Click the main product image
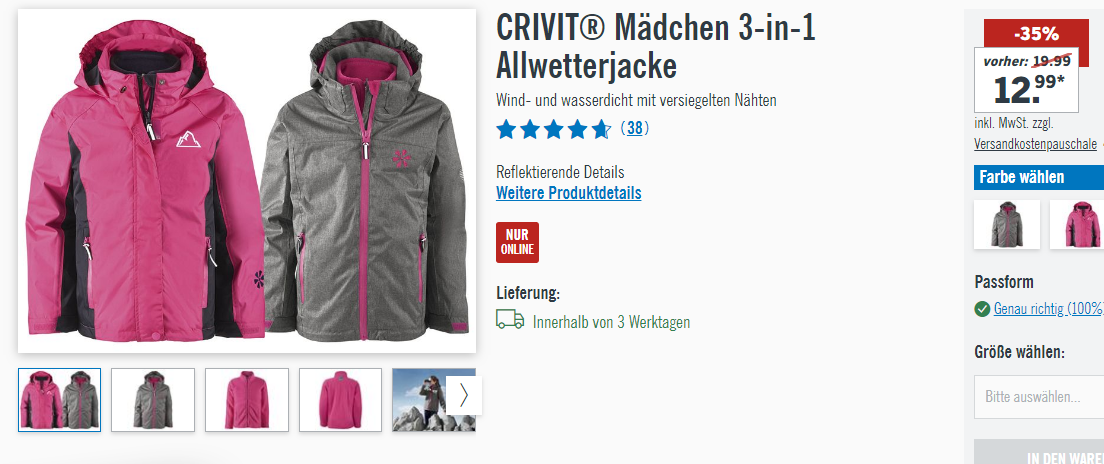 (x=246, y=181)
